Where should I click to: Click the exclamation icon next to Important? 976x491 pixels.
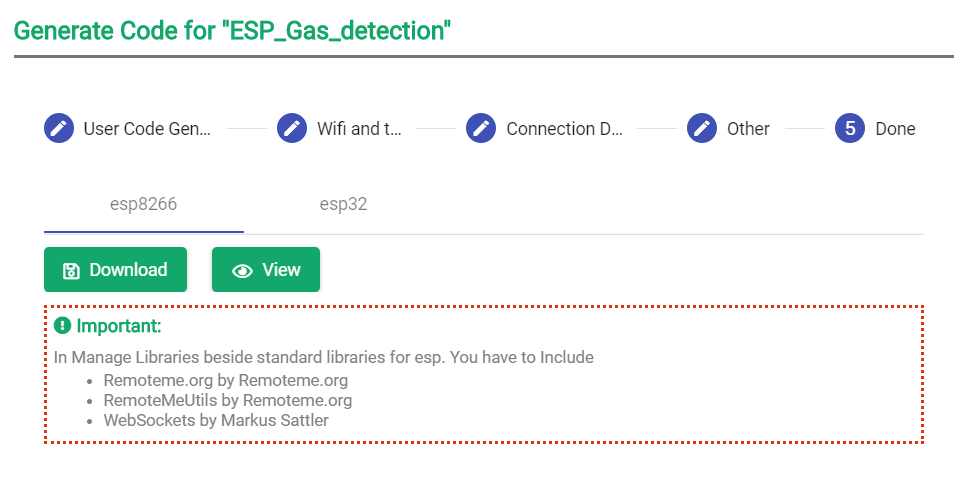coord(63,326)
